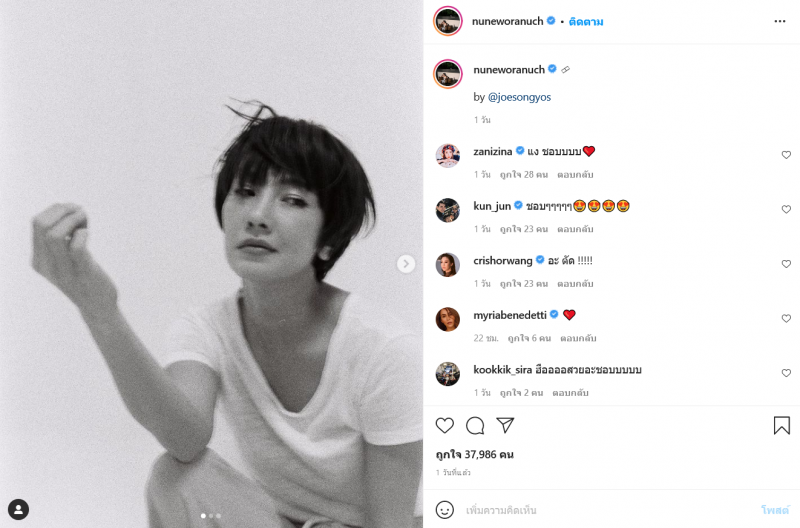Like myriabenedetti's comment
The image size is (800, 528).
786,318
